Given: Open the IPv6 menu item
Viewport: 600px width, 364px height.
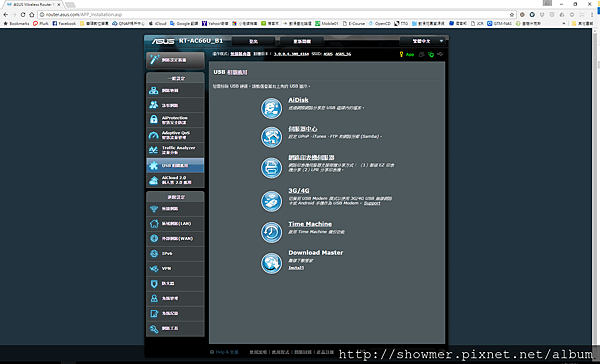Looking at the screenshot, I should click(x=175, y=253).
